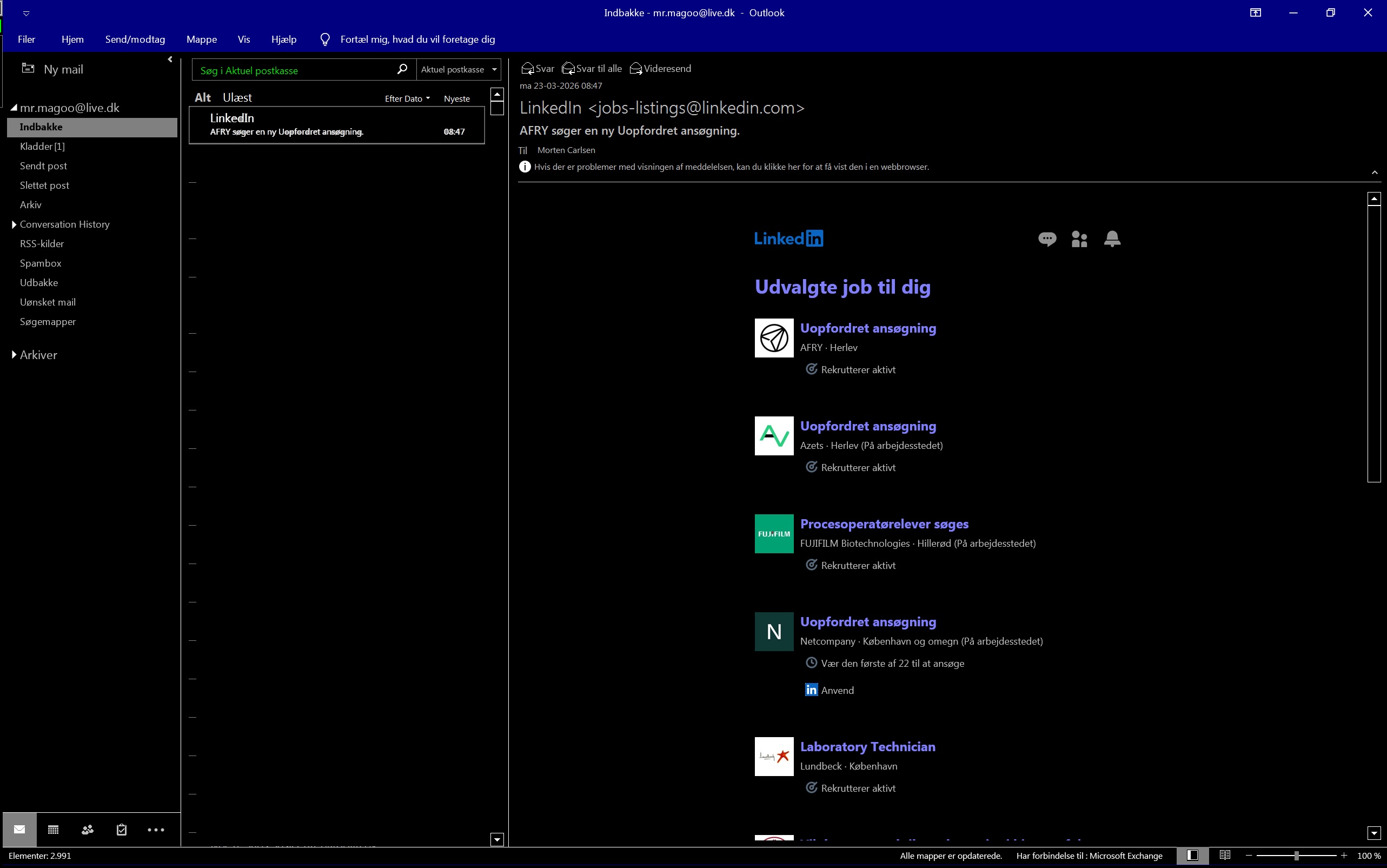Open the Mail view icon in navigation bar
The width and height of the screenshot is (1387, 868).
pos(19,830)
